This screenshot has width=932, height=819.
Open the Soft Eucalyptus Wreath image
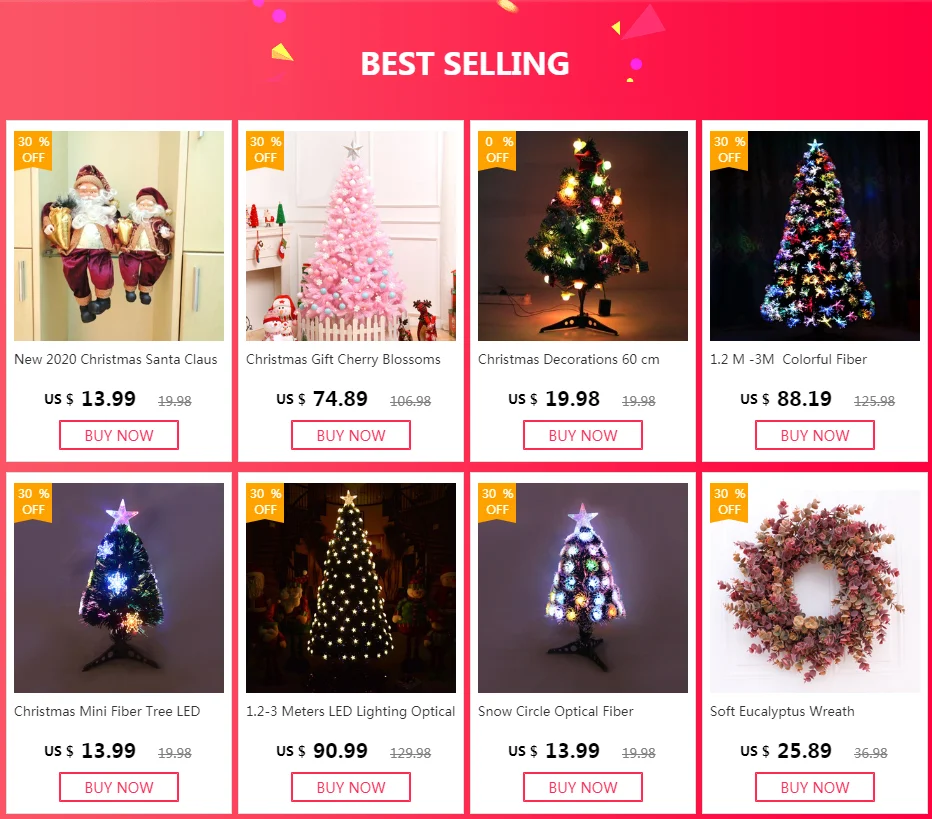814,588
